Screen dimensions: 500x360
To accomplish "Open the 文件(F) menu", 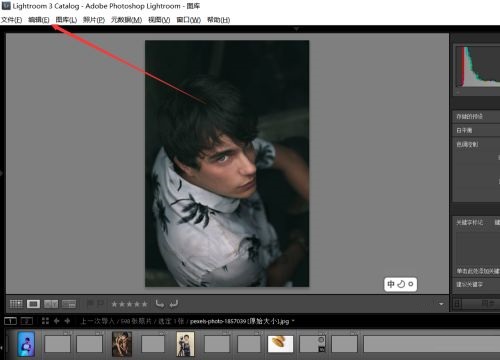I will [x=11, y=20].
